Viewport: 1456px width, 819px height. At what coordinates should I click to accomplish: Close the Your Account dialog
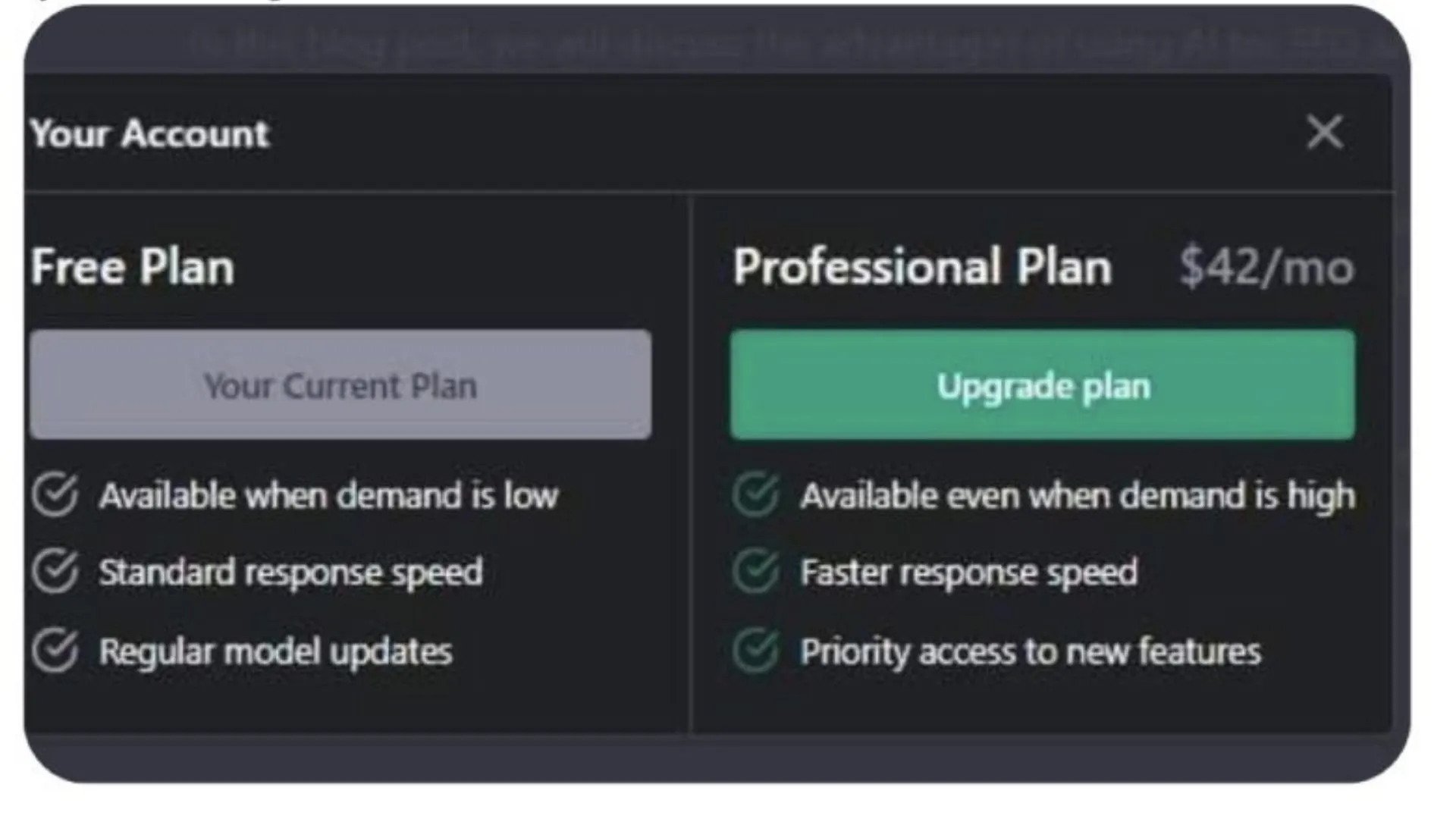(x=1325, y=133)
